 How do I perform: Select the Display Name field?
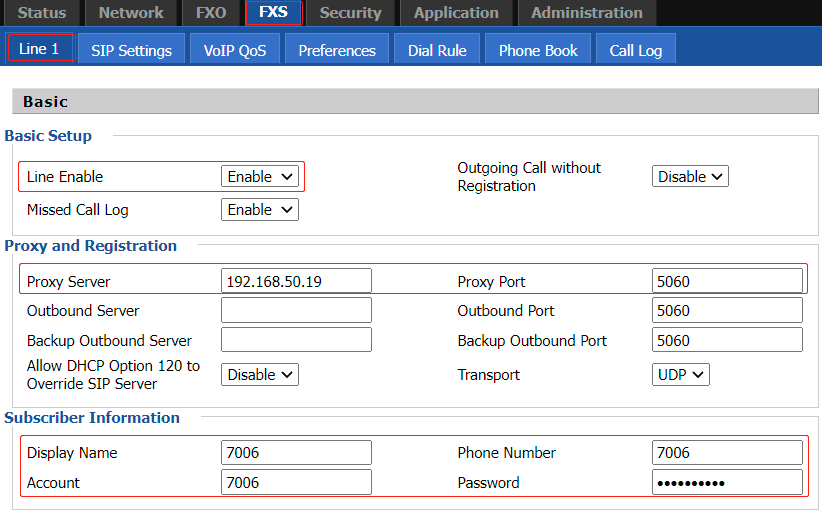tap(296, 453)
